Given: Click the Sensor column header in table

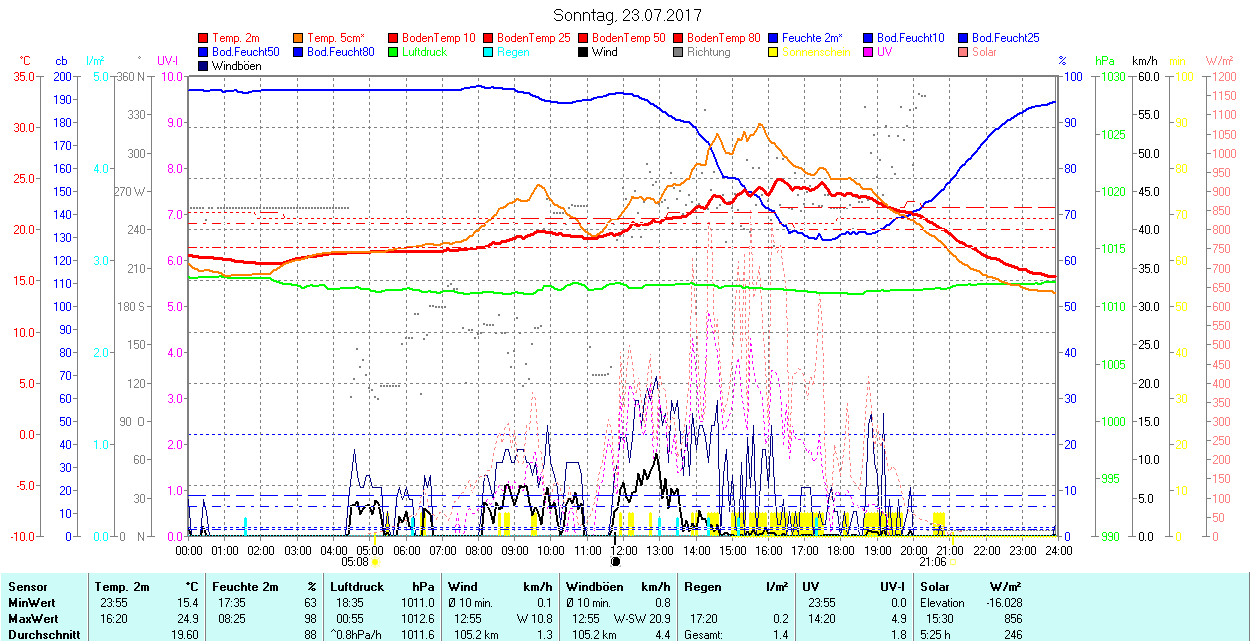Looking at the screenshot, I should (x=27, y=587).
